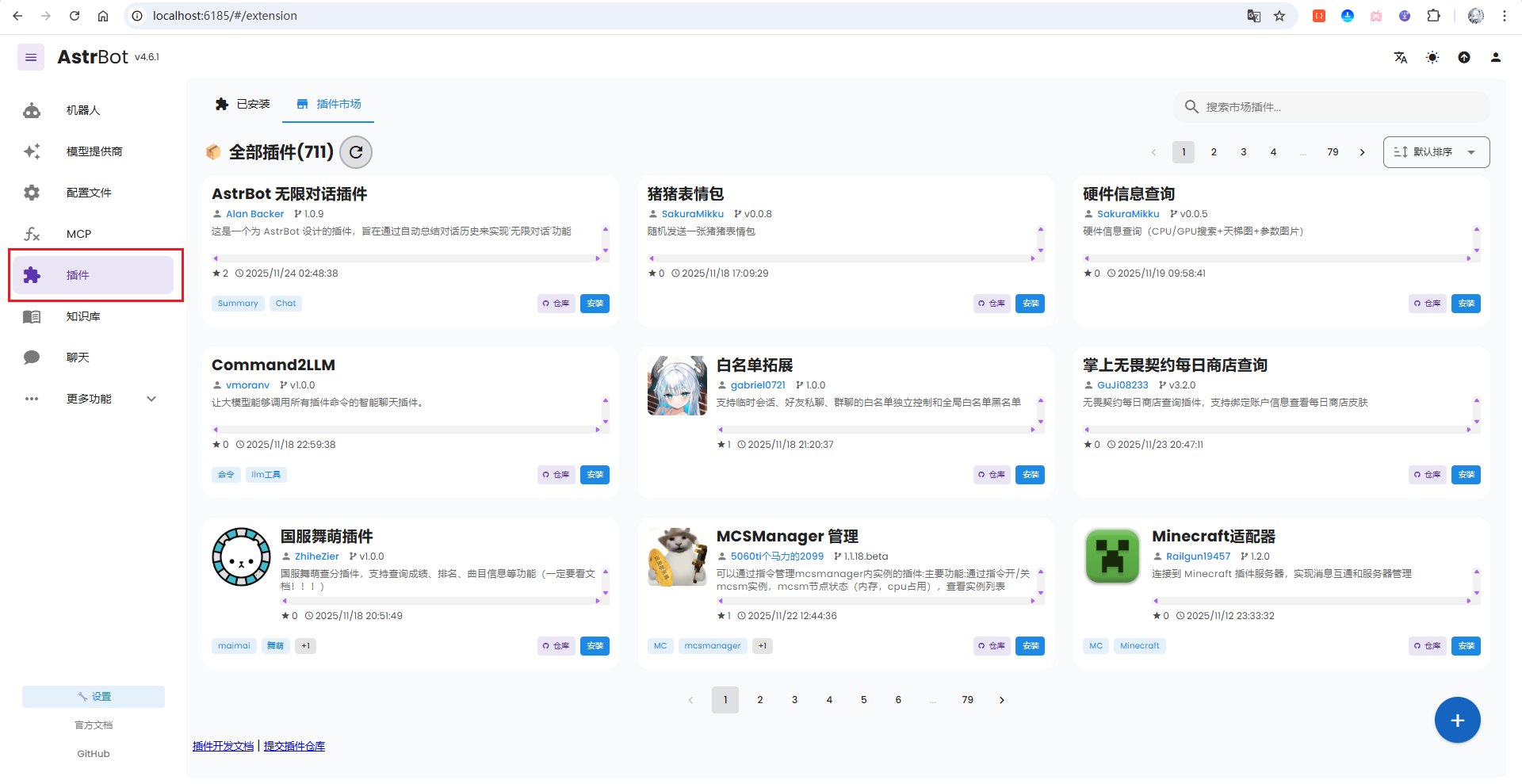Open the 默认排序 sort dropdown

[1436, 152]
